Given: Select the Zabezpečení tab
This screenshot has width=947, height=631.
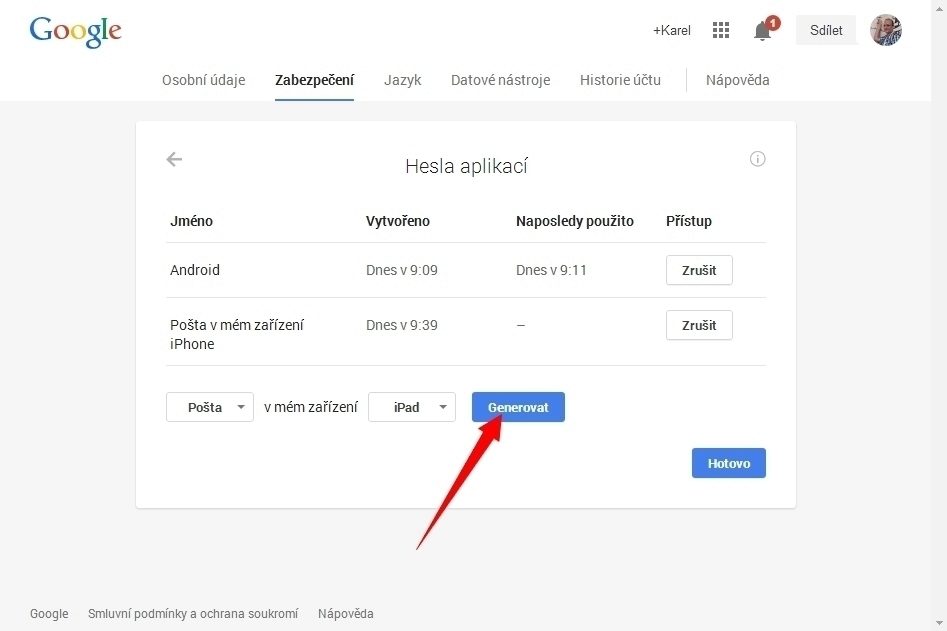Looking at the screenshot, I should (x=314, y=80).
